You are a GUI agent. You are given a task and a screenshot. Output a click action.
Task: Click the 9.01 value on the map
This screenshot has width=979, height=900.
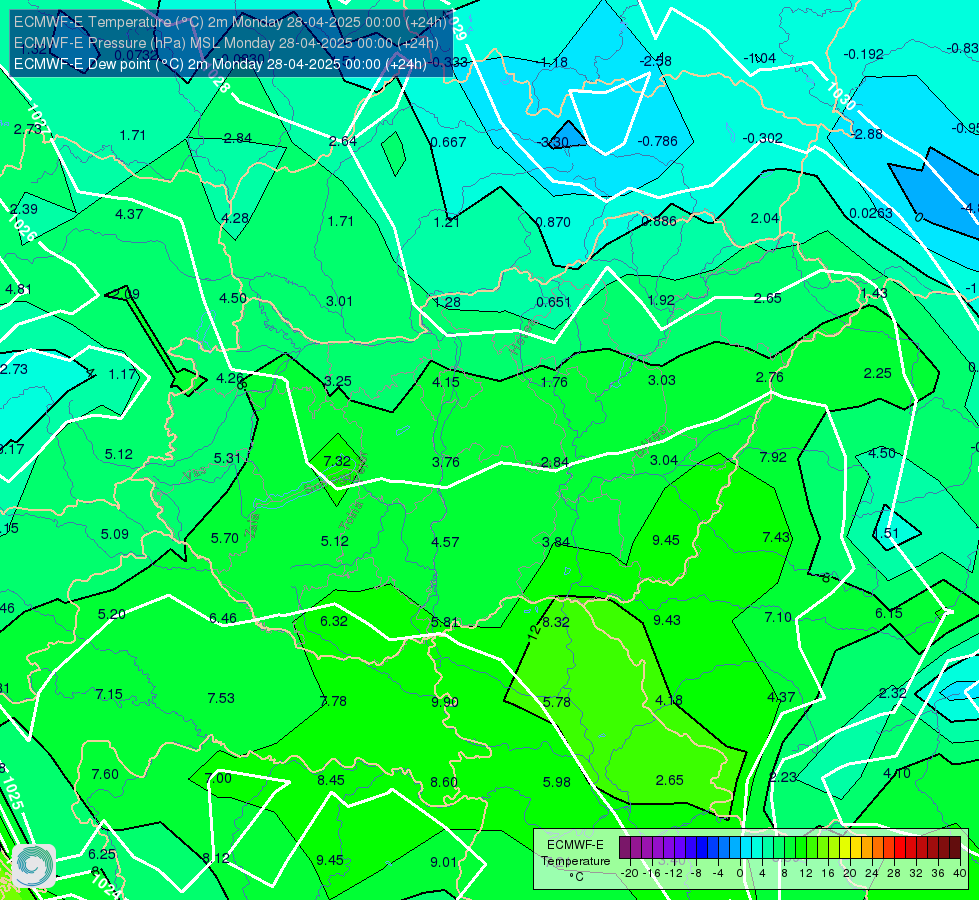coord(443,863)
